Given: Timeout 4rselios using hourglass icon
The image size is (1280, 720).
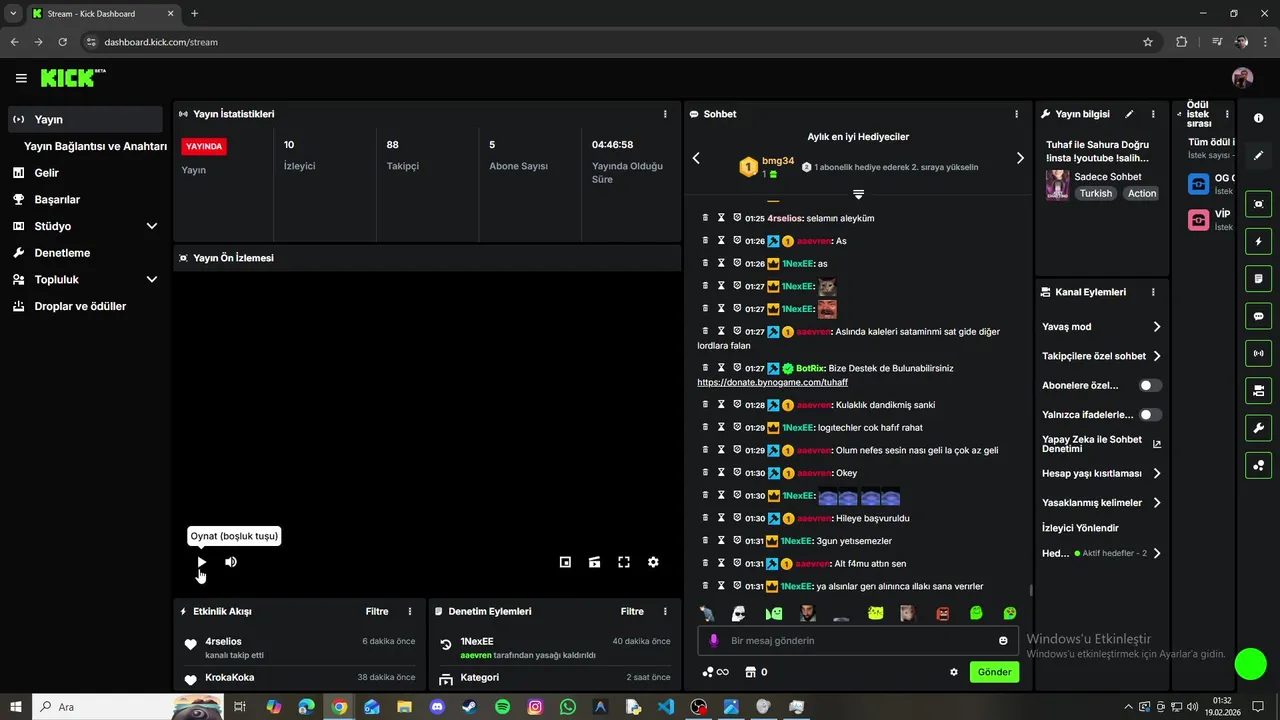Looking at the screenshot, I should 721,218.
